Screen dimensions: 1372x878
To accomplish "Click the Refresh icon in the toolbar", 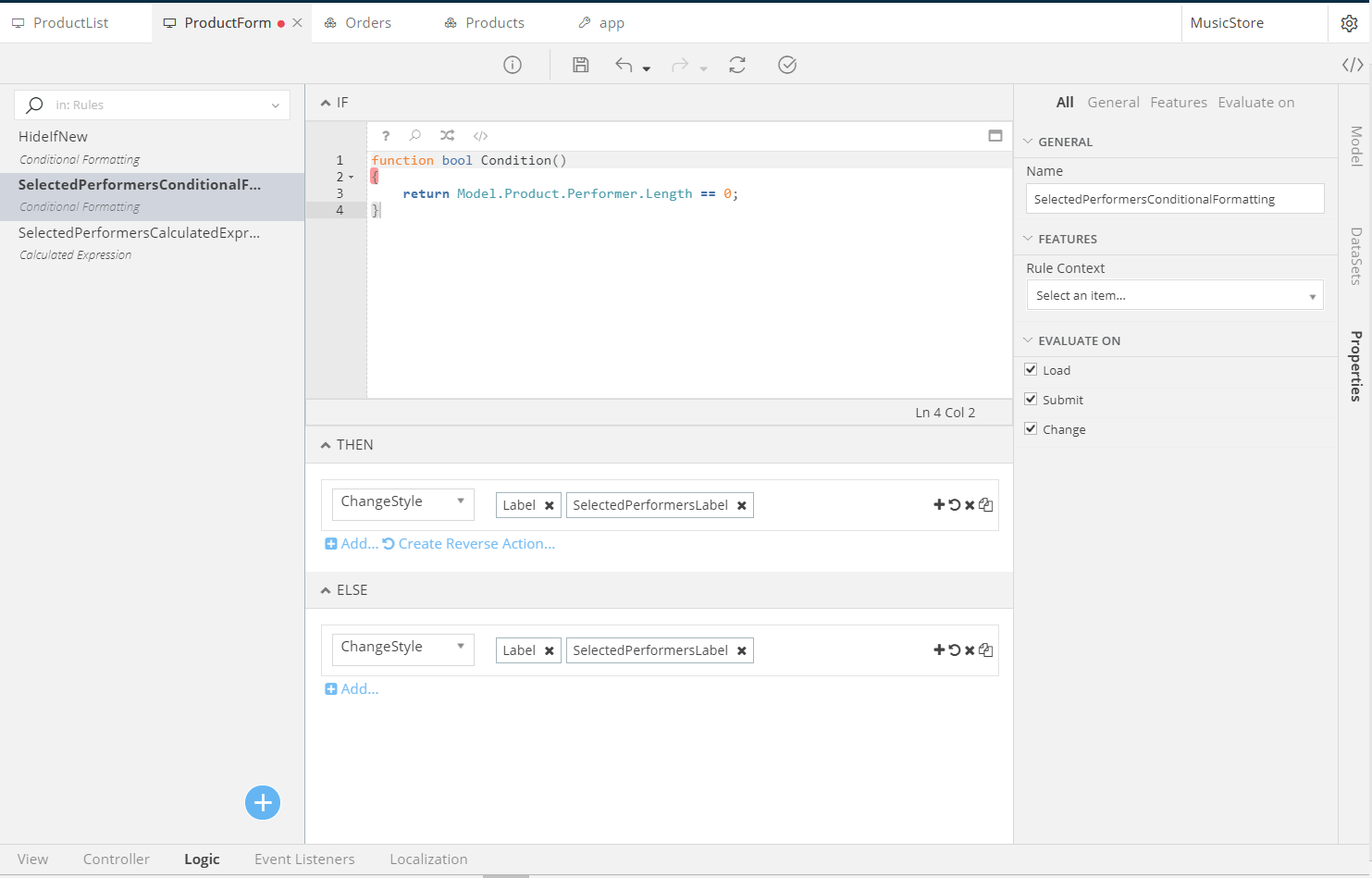I will (x=737, y=65).
